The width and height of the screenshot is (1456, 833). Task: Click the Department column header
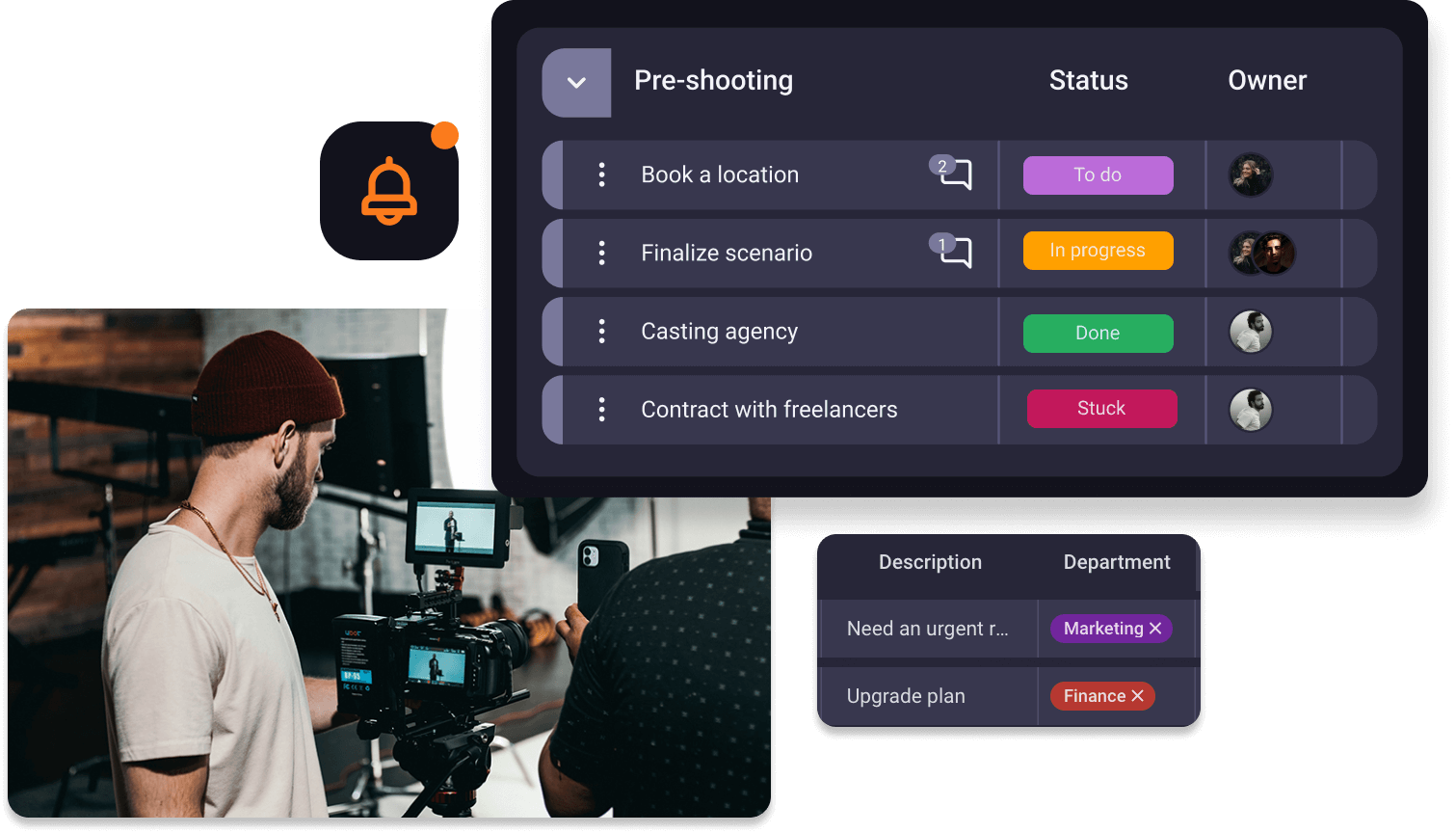tap(1116, 562)
